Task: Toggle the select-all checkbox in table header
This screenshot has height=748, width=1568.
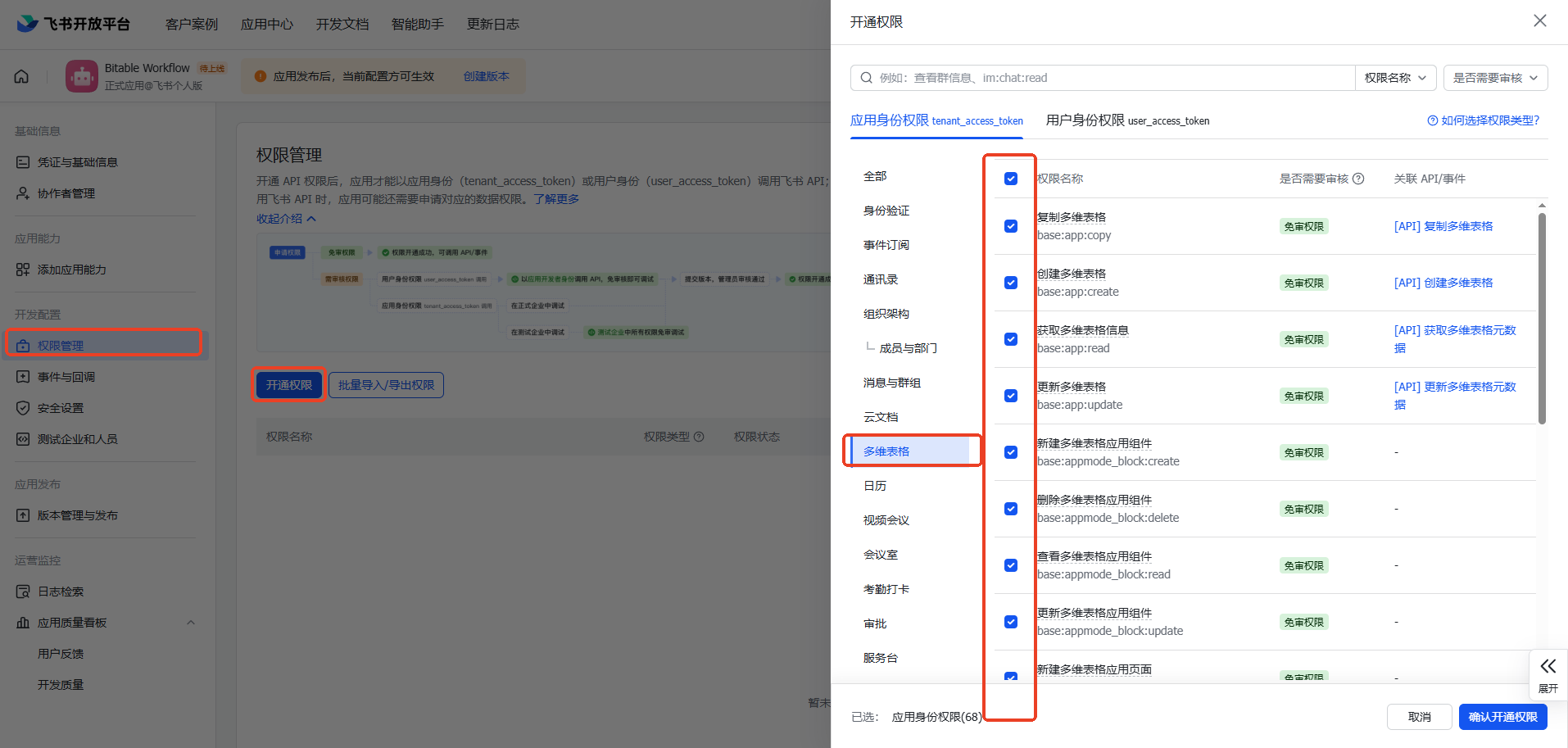Action: pos(1011,179)
